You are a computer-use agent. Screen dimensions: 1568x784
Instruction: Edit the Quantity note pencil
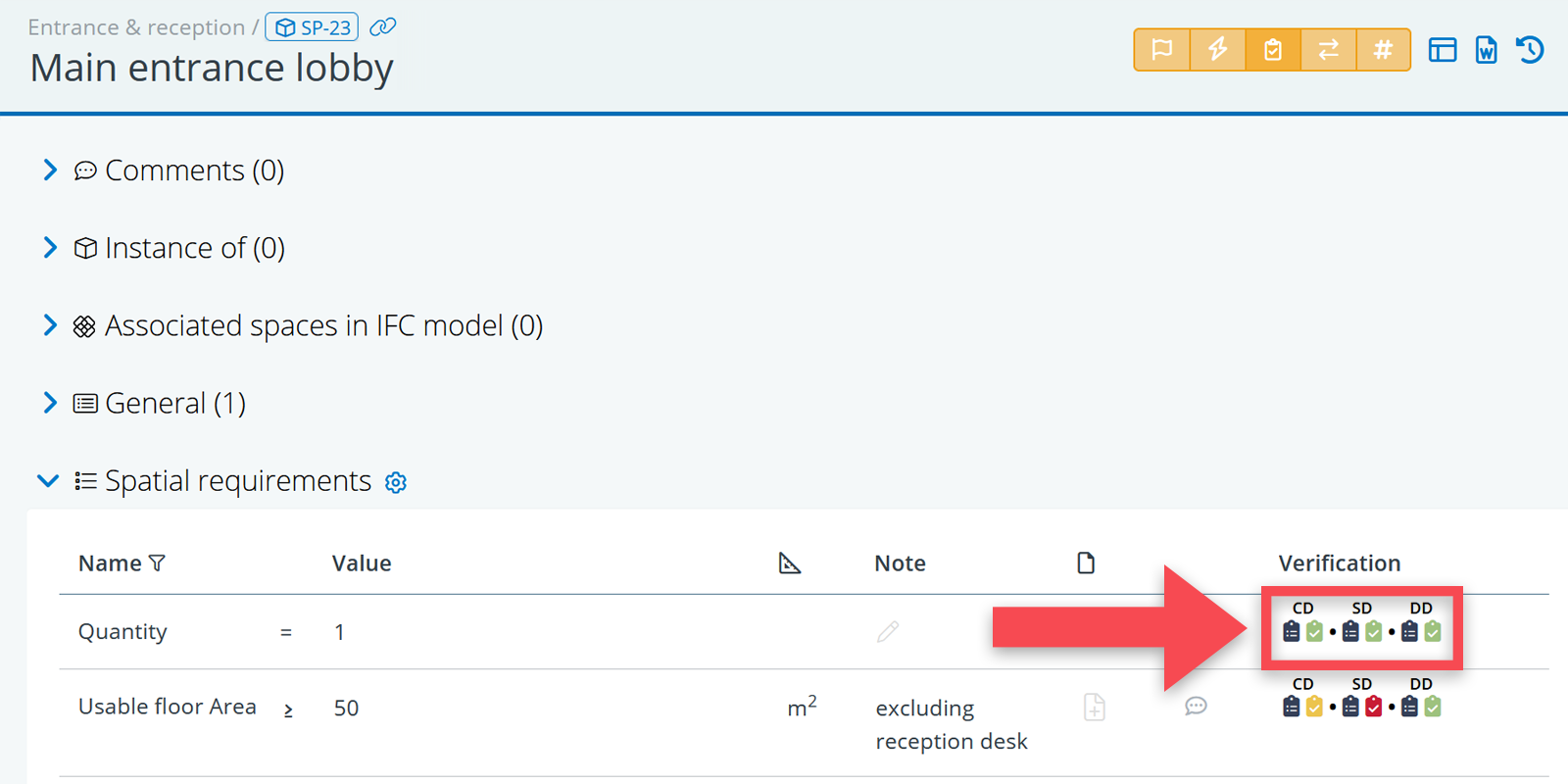888,632
